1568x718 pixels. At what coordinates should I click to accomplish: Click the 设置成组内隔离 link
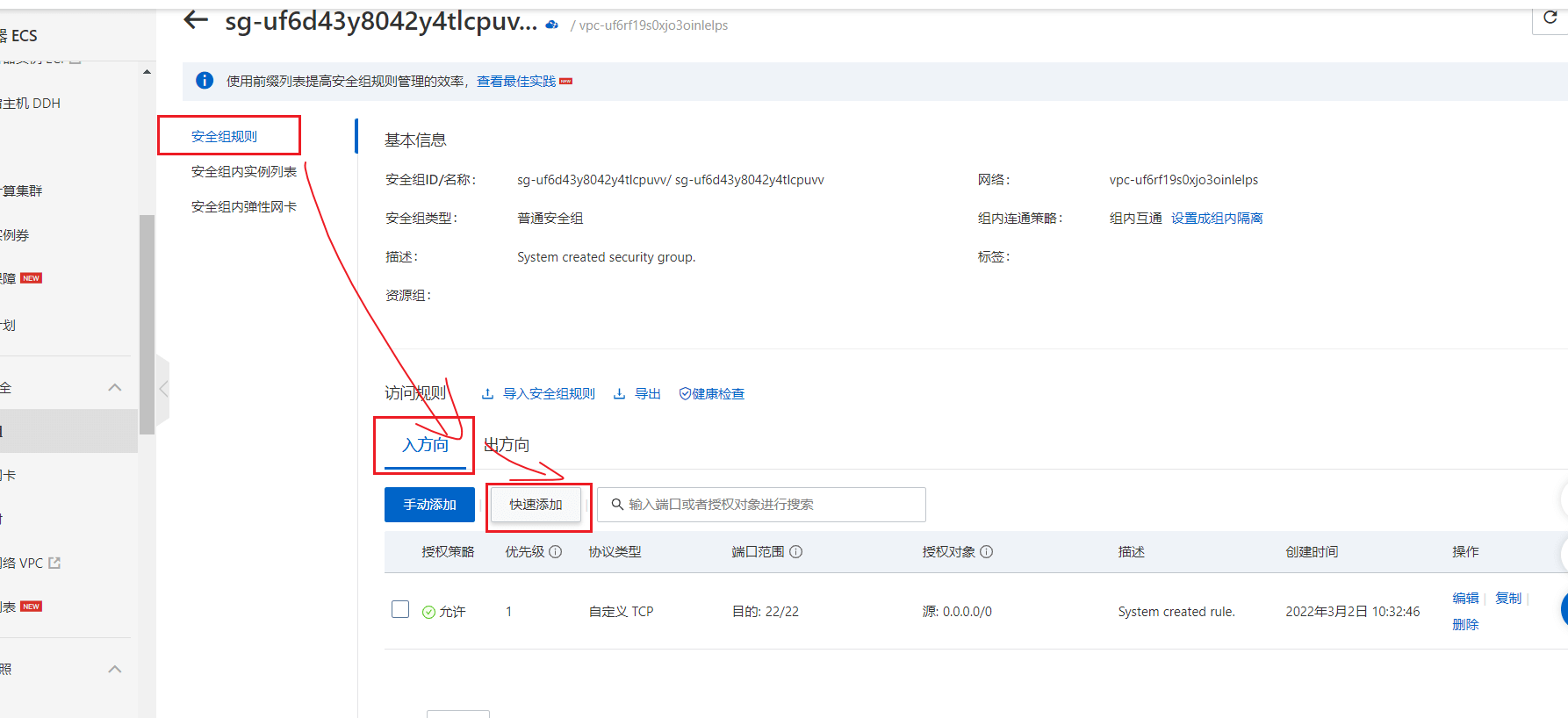(1217, 218)
